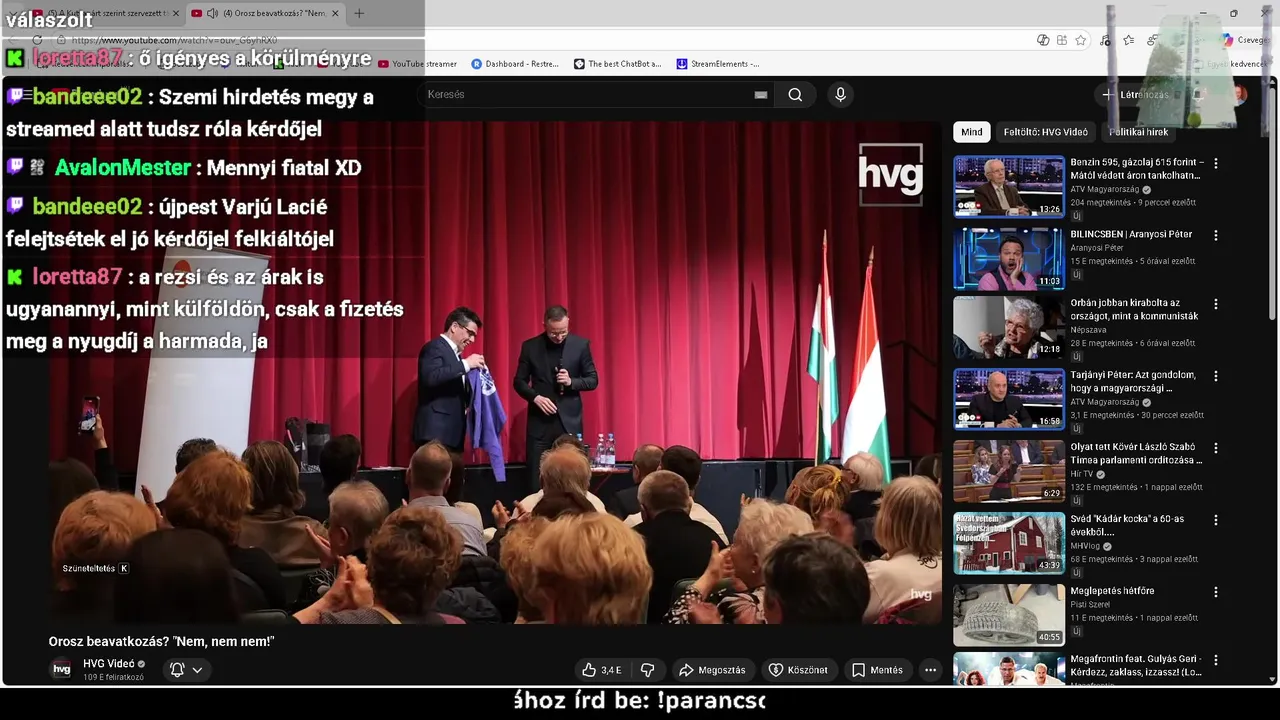Open options menu for Meglepetés hétfőre video
This screenshot has width=1280, height=720.
[x=1216, y=592]
